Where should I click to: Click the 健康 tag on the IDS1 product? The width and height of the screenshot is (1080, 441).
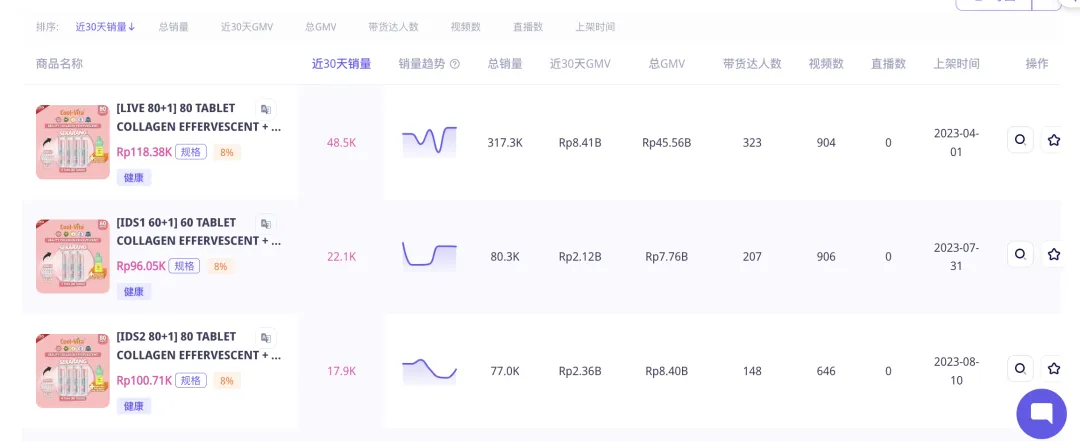click(x=134, y=292)
